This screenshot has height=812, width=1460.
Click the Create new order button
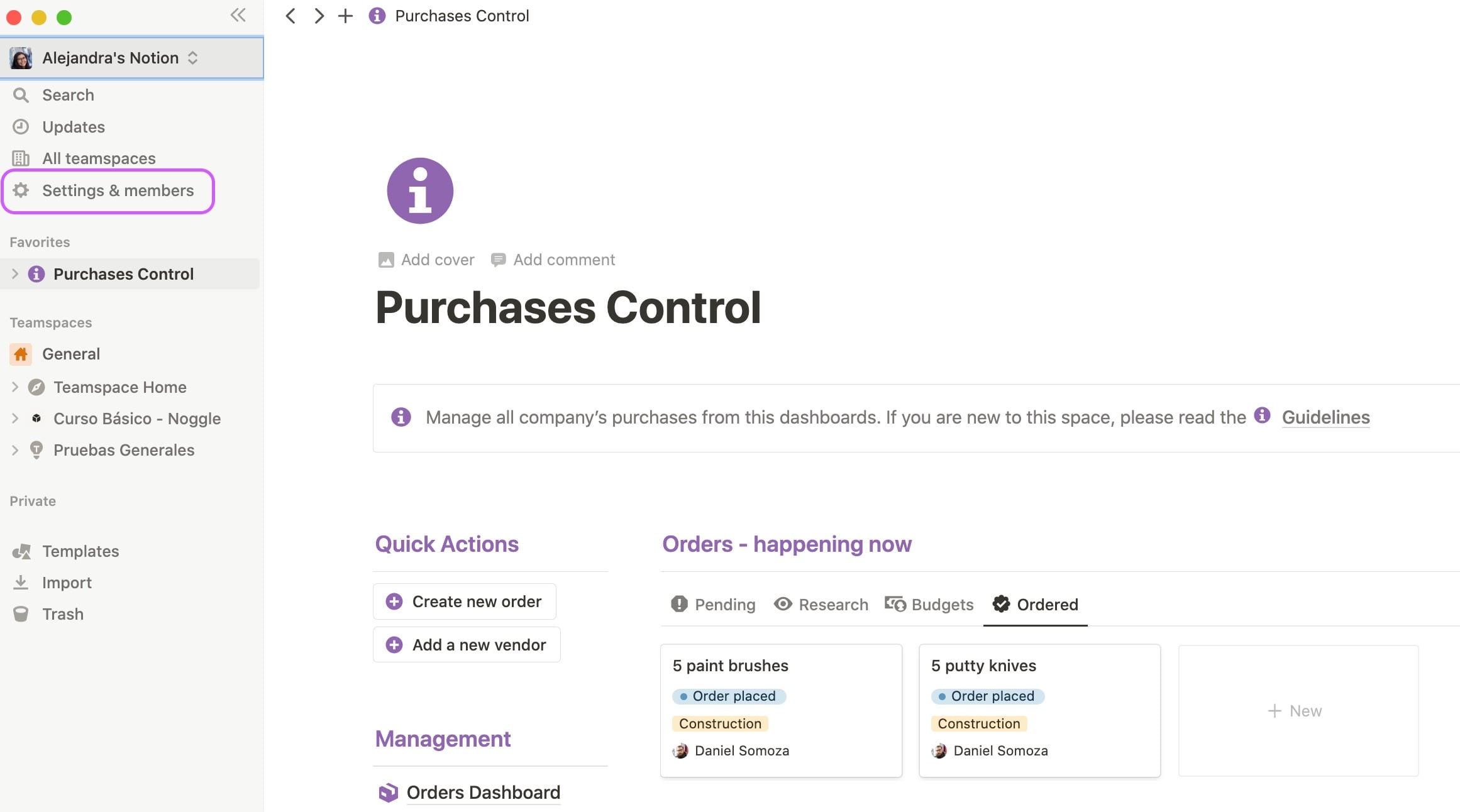pos(465,601)
